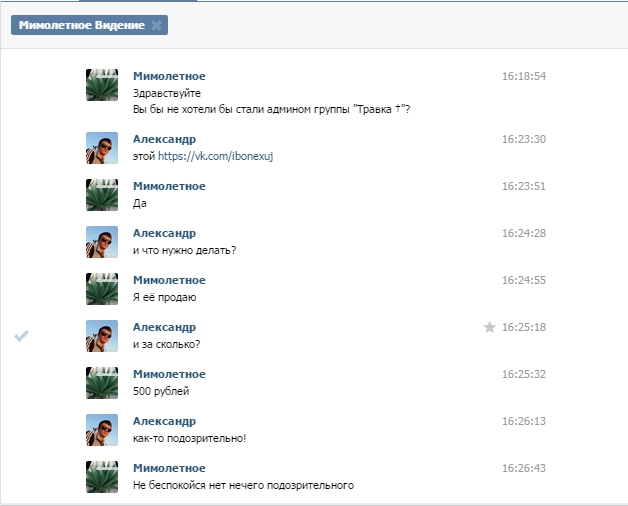Screen dimensions: 628x506
Task: Star the message sent at 16:25:18
Action: [x=489, y=327]
